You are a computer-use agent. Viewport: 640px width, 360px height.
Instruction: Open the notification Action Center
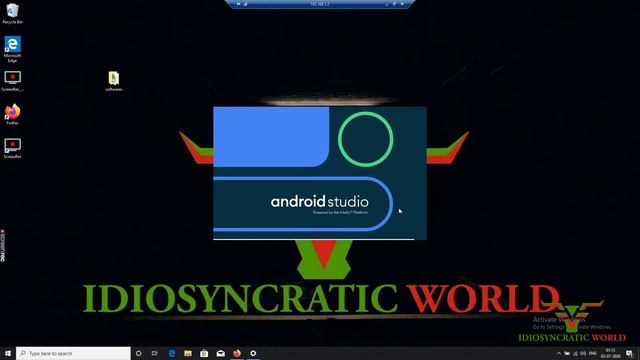click(629, 353)
